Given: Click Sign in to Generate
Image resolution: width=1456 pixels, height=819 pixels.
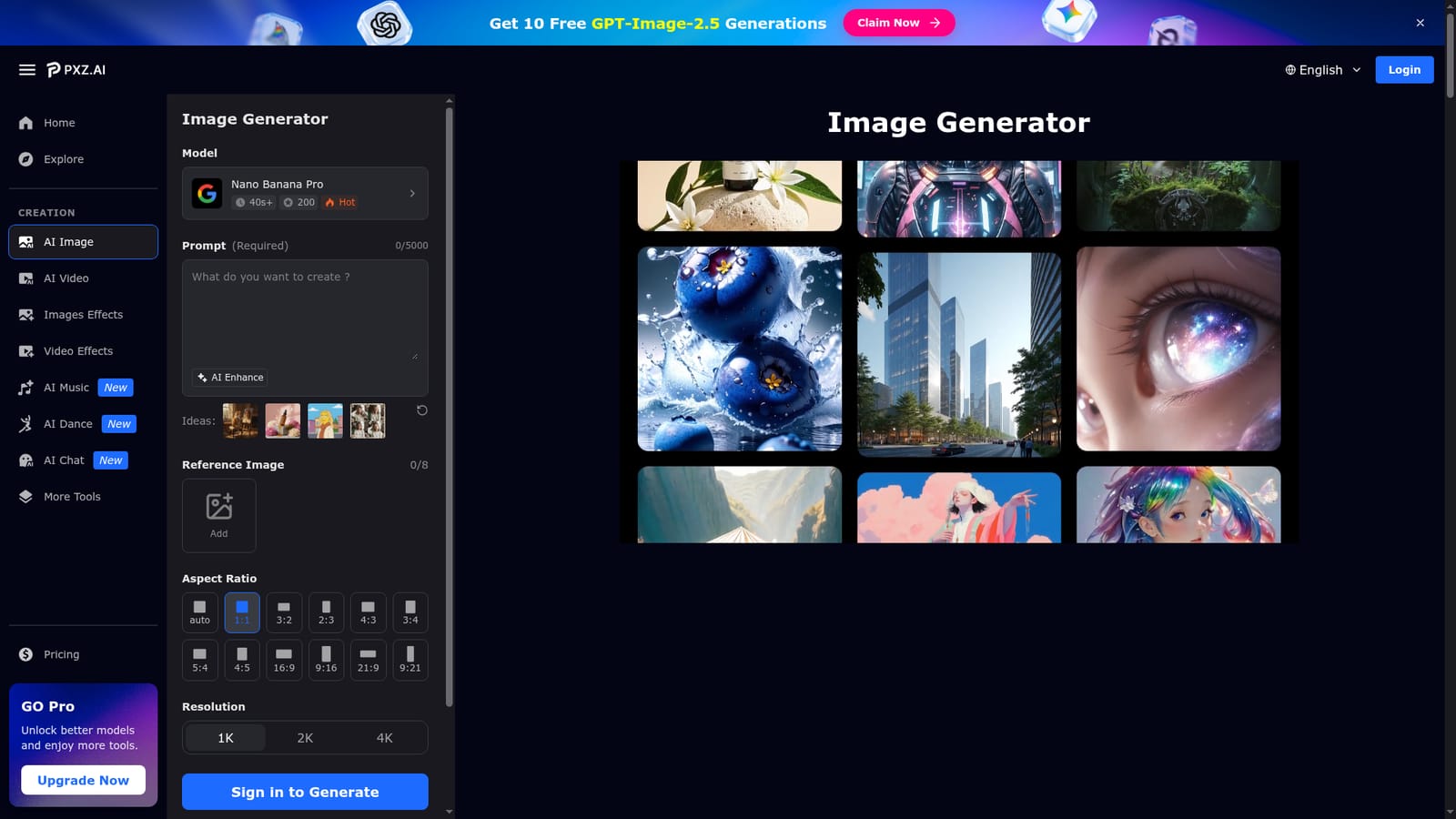Looking at the screenshot, I should pyautogui.click(x=305, y=792).
